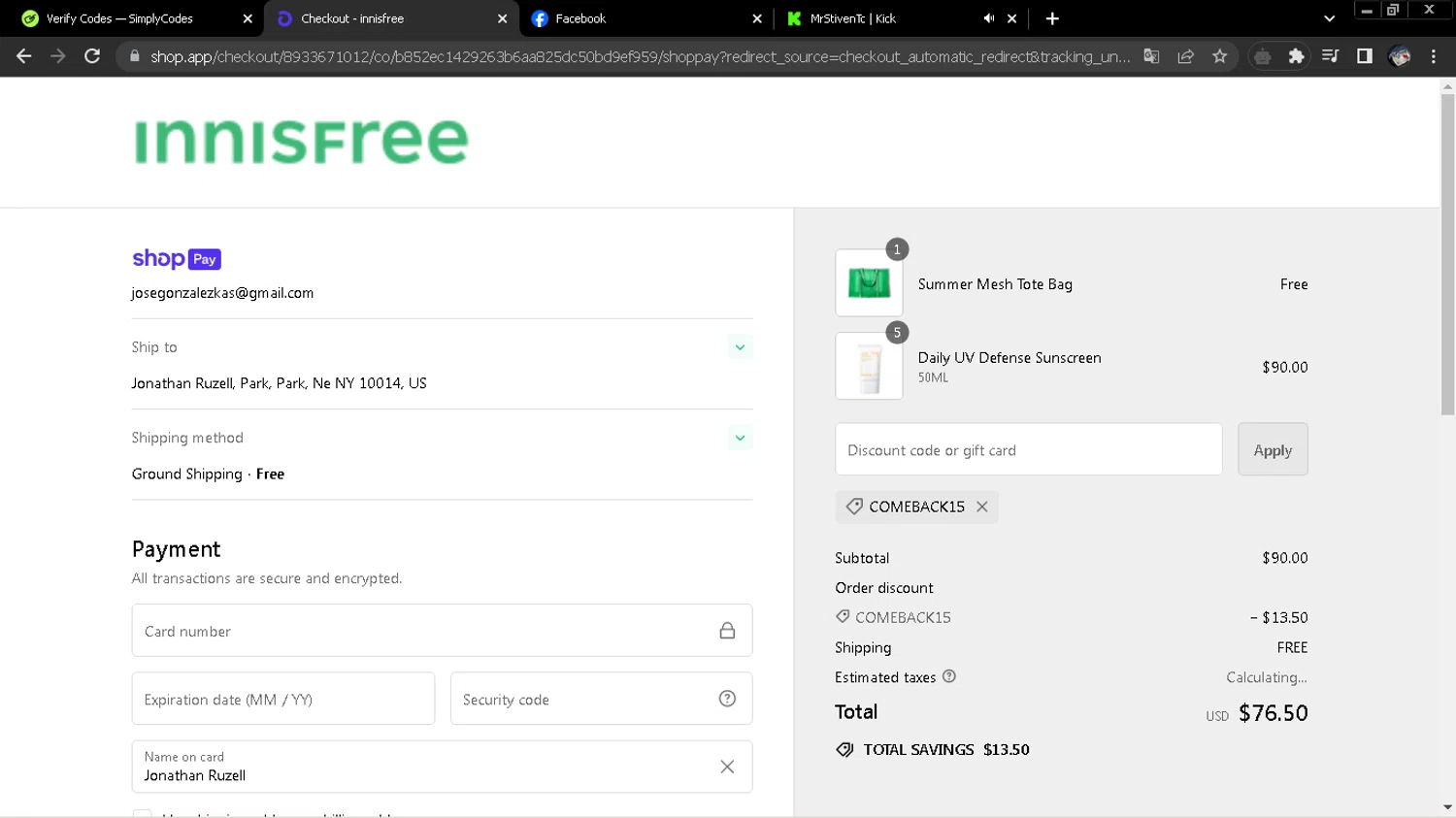The width and height of the screenshot is (1456, 818).
Task: Open the tab search dropdown
Action: 1329,18
